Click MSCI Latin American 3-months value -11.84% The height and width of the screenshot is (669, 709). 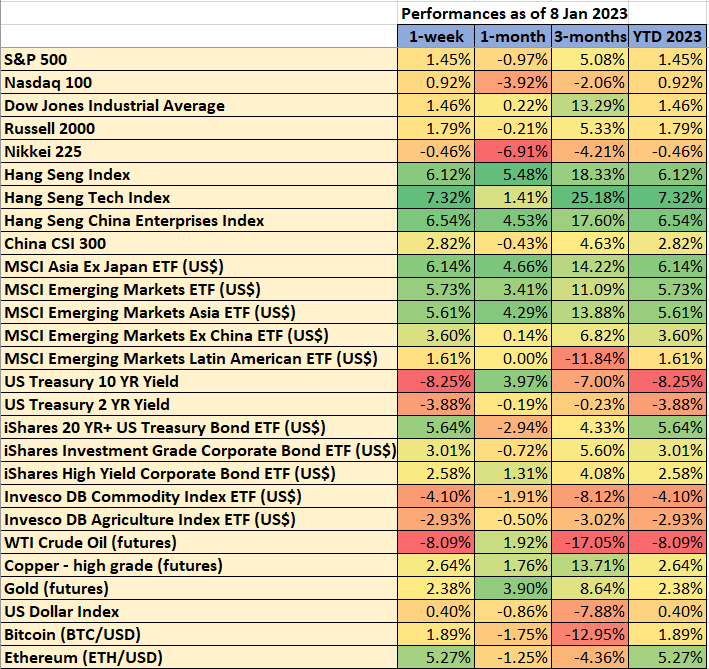tap(590, 359)
